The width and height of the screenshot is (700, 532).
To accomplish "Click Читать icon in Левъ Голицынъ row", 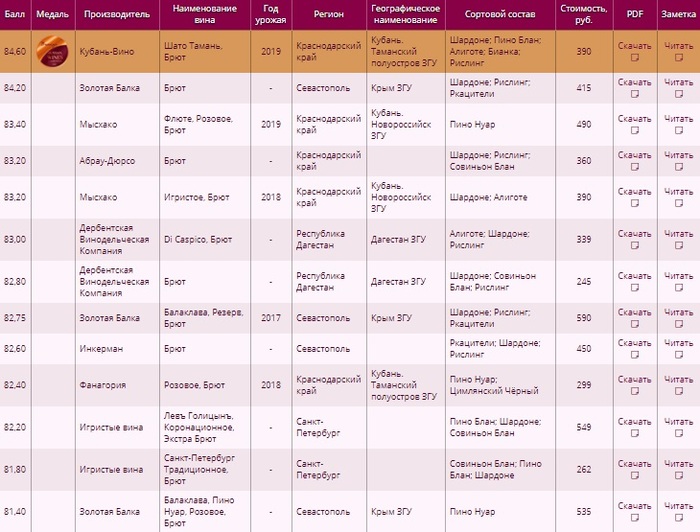I will [679, 433].
